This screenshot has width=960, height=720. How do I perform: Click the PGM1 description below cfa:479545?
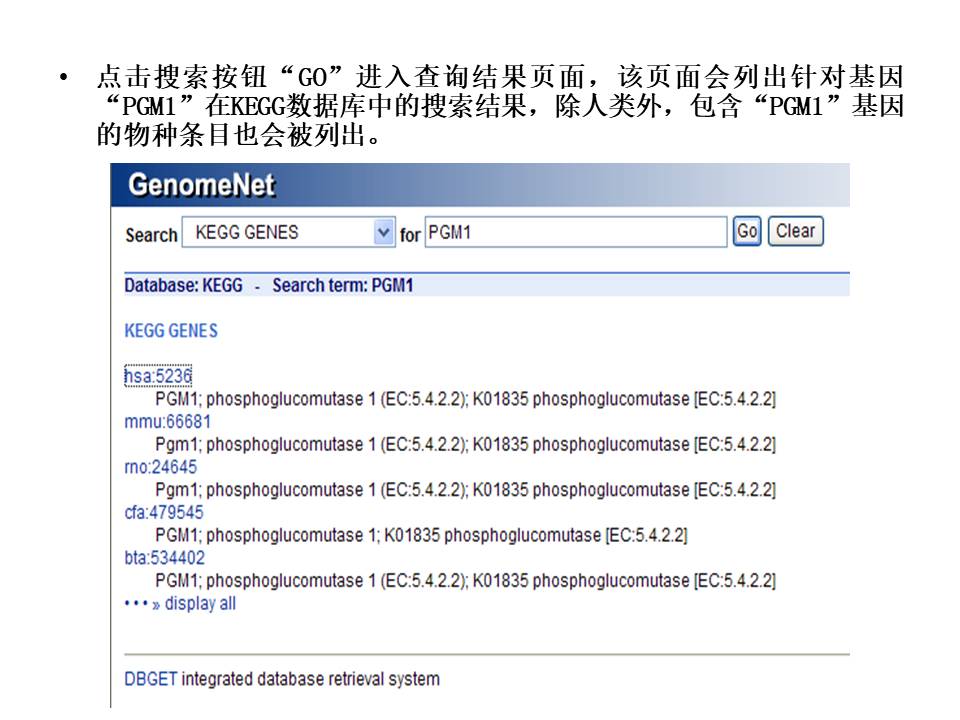pyautogui.click(x=420, y=535)
